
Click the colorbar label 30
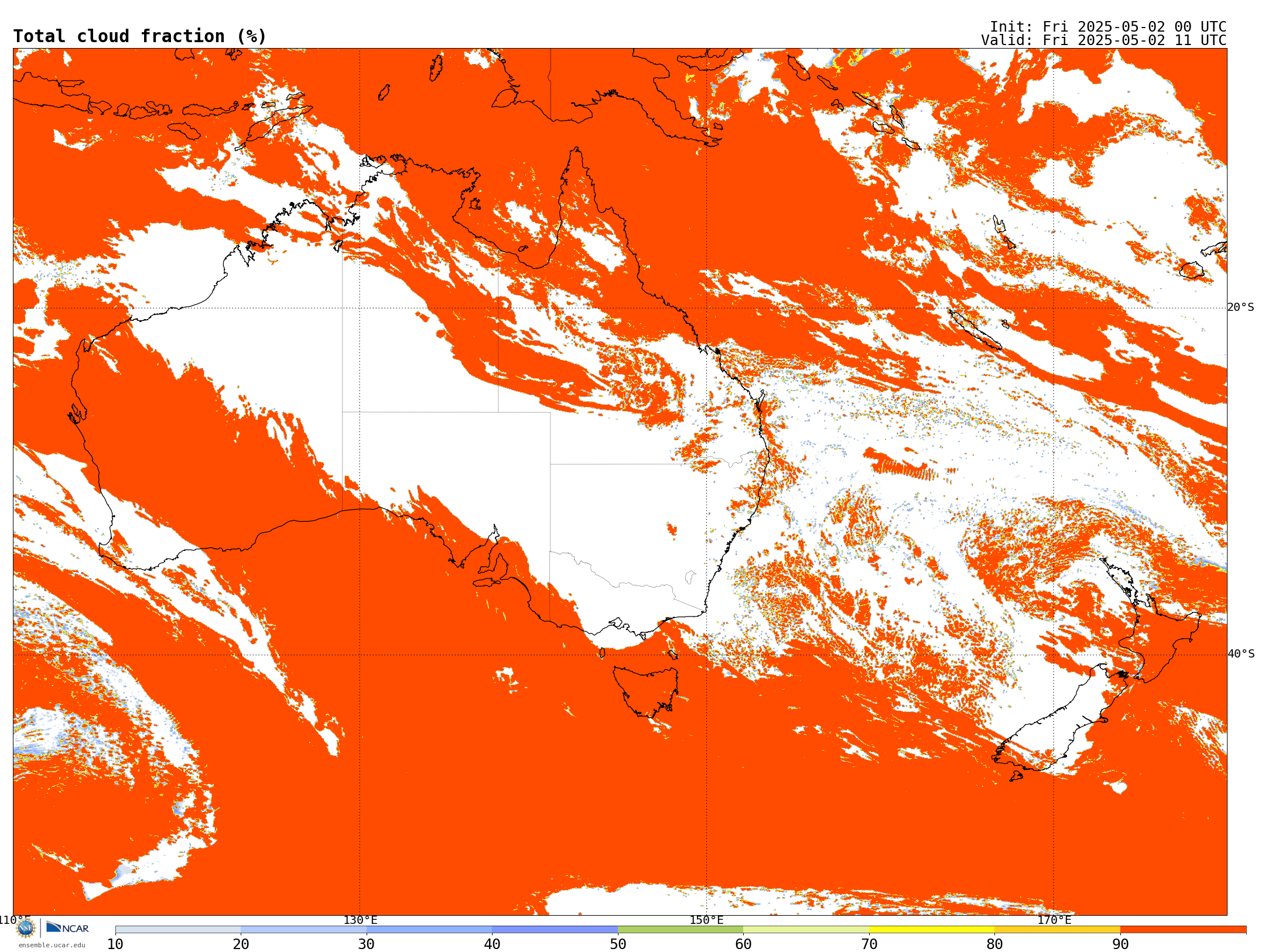click(x=367, y=944)
